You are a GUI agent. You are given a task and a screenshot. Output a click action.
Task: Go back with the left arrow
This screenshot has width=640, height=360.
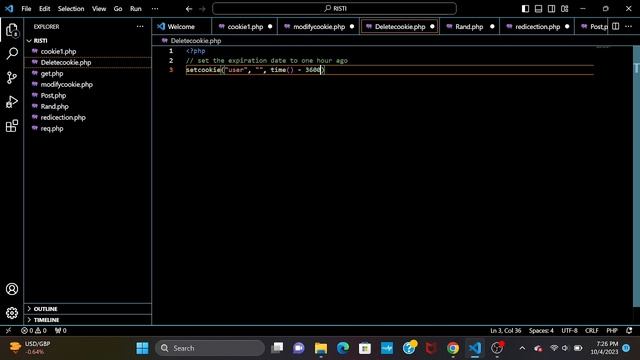(x=189, y=9)
